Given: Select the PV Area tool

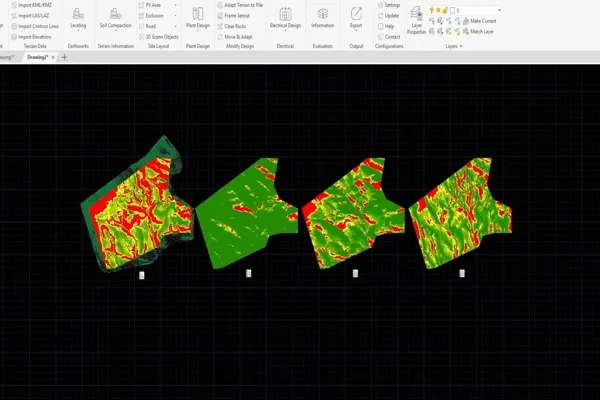Looking at the screenshot, I should tap(150, 5).
